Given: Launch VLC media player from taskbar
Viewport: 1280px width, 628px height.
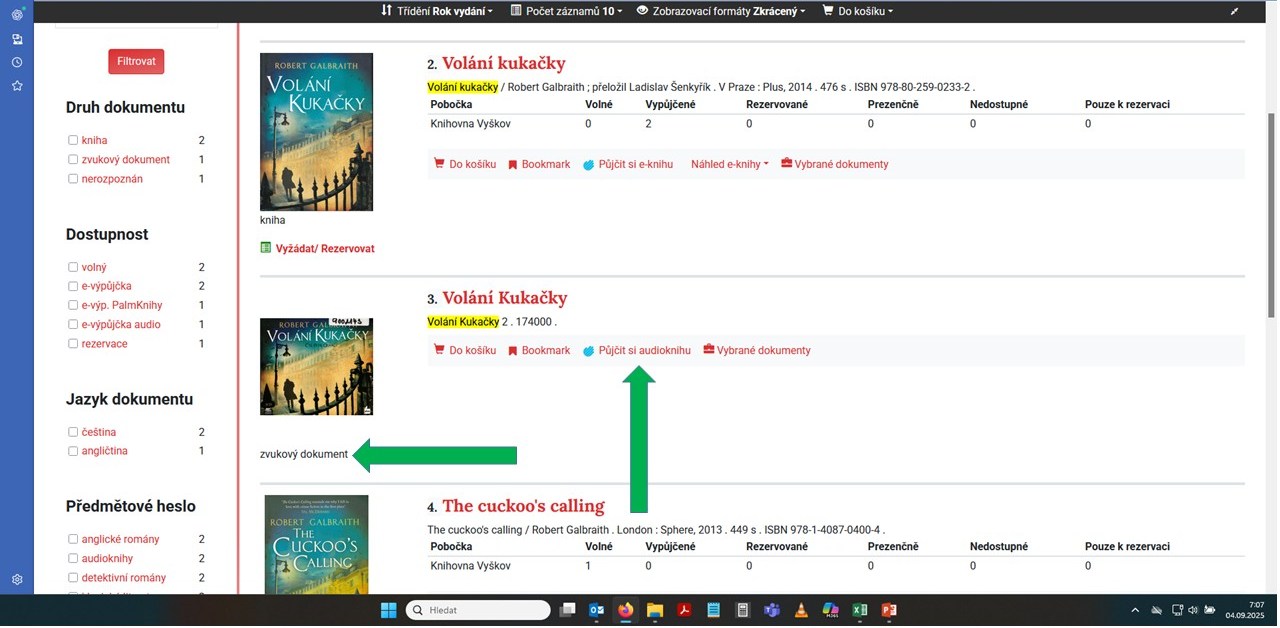Looking at the screenshot, I should [800, 610].
